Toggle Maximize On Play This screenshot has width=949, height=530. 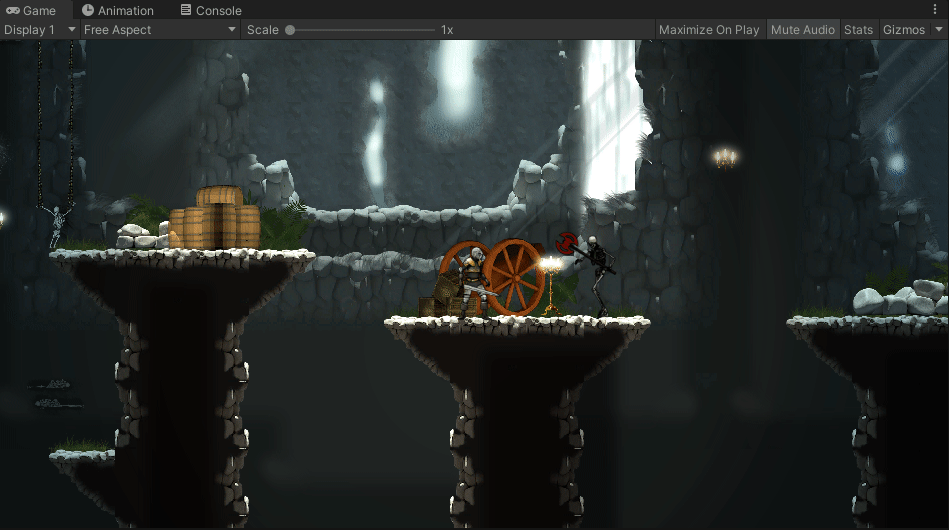tap(709, 30)
